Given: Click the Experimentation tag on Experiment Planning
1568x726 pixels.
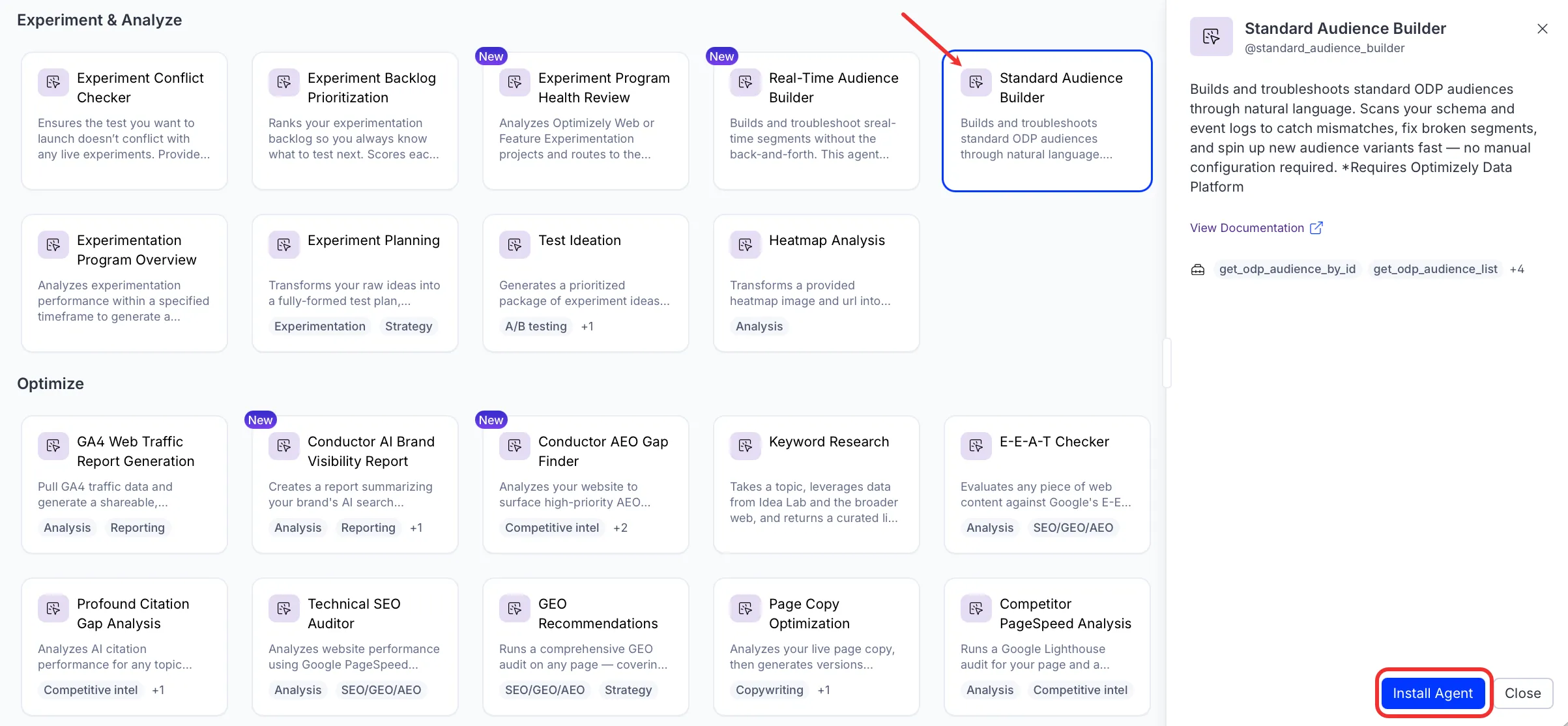Looking at the screenshot, I should 320,327.
